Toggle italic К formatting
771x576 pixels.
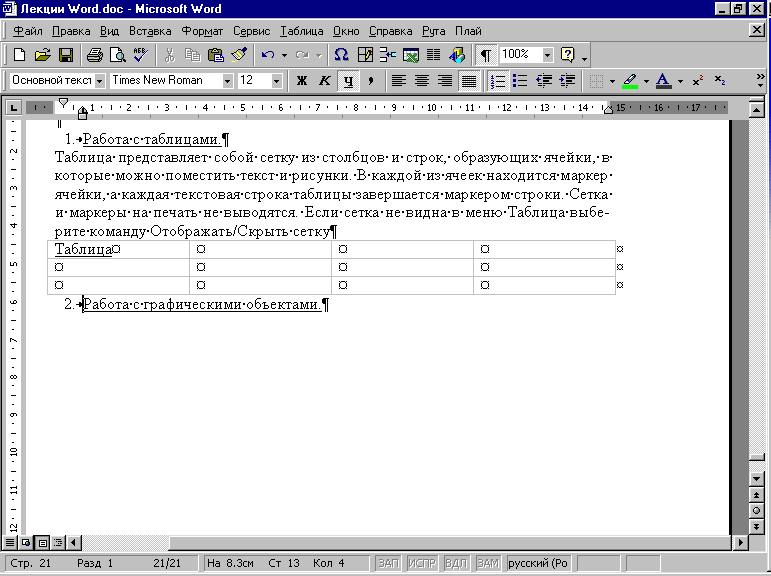[325, 81]
